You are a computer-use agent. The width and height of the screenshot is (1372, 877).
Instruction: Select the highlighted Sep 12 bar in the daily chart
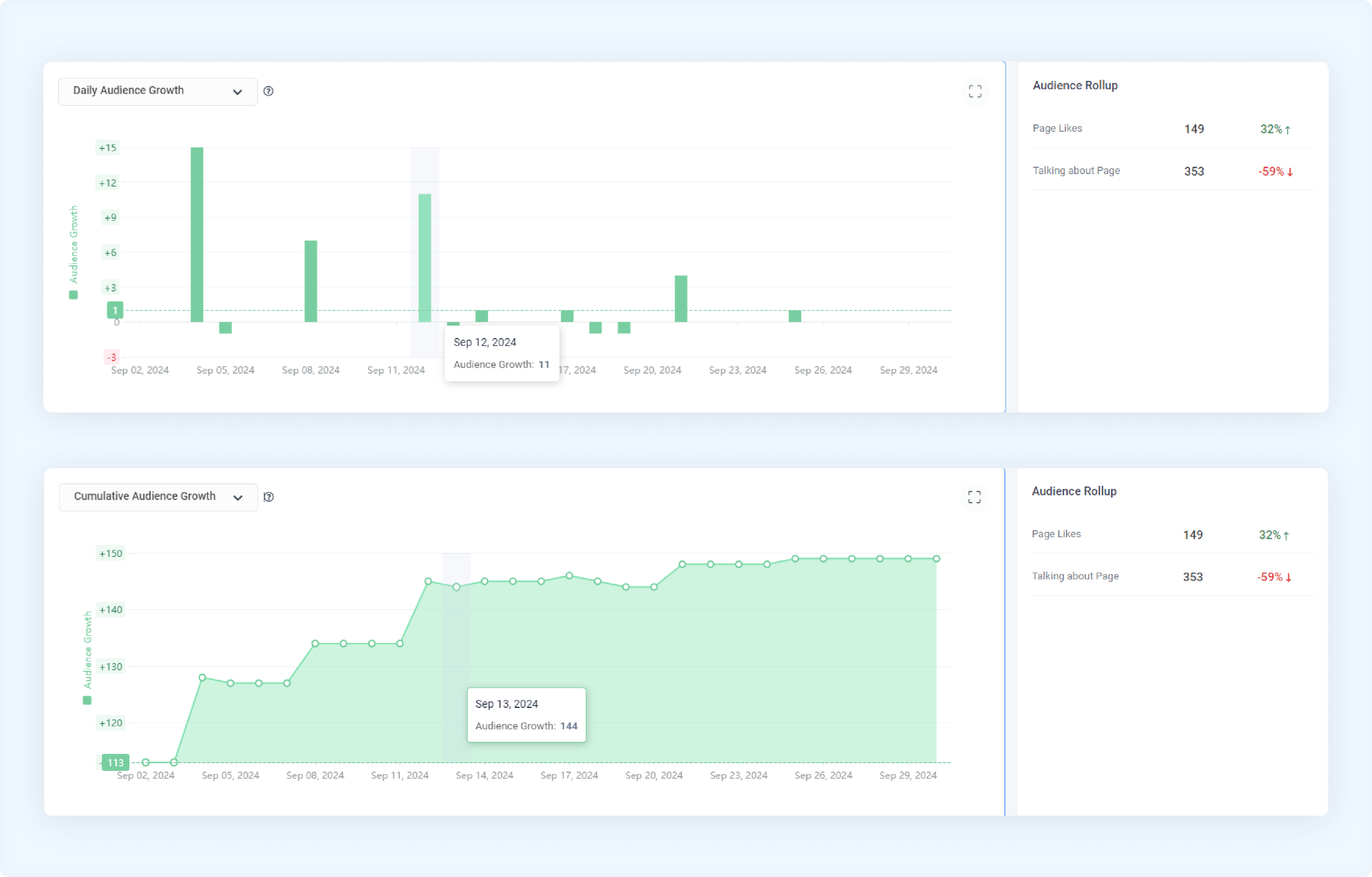coord(424,258)
